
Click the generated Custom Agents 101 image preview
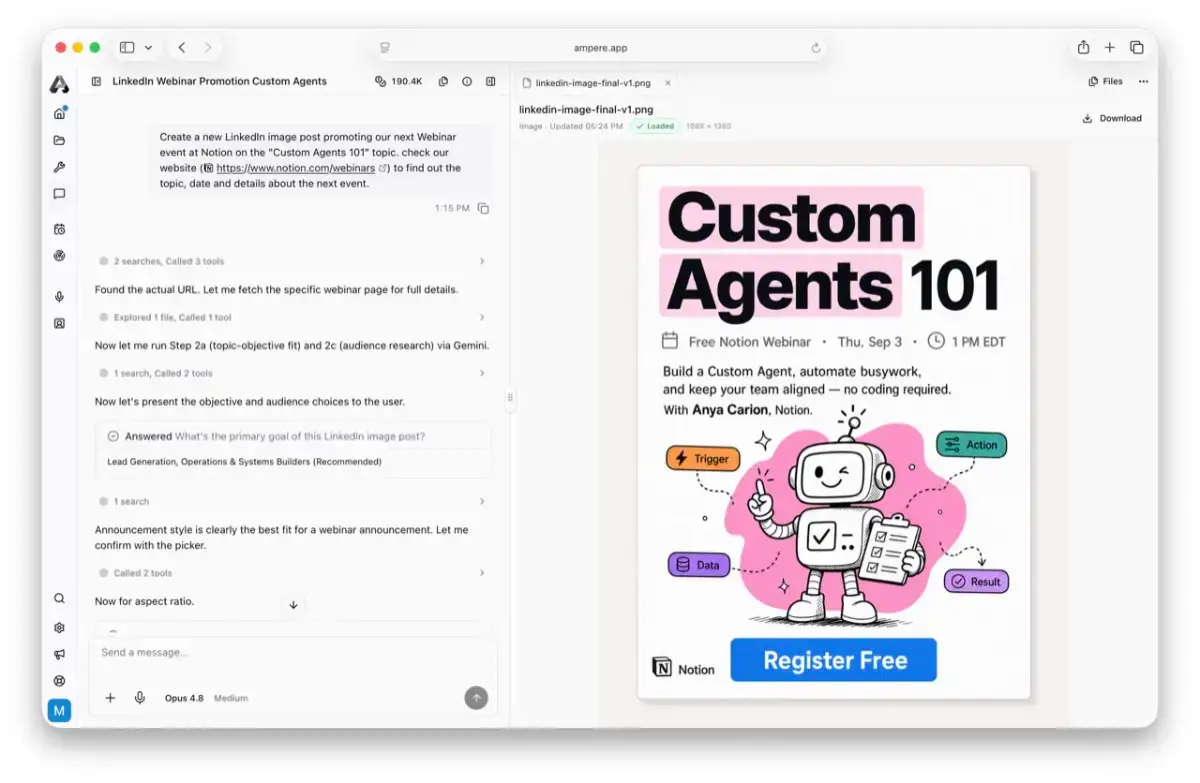pos(834,432)
